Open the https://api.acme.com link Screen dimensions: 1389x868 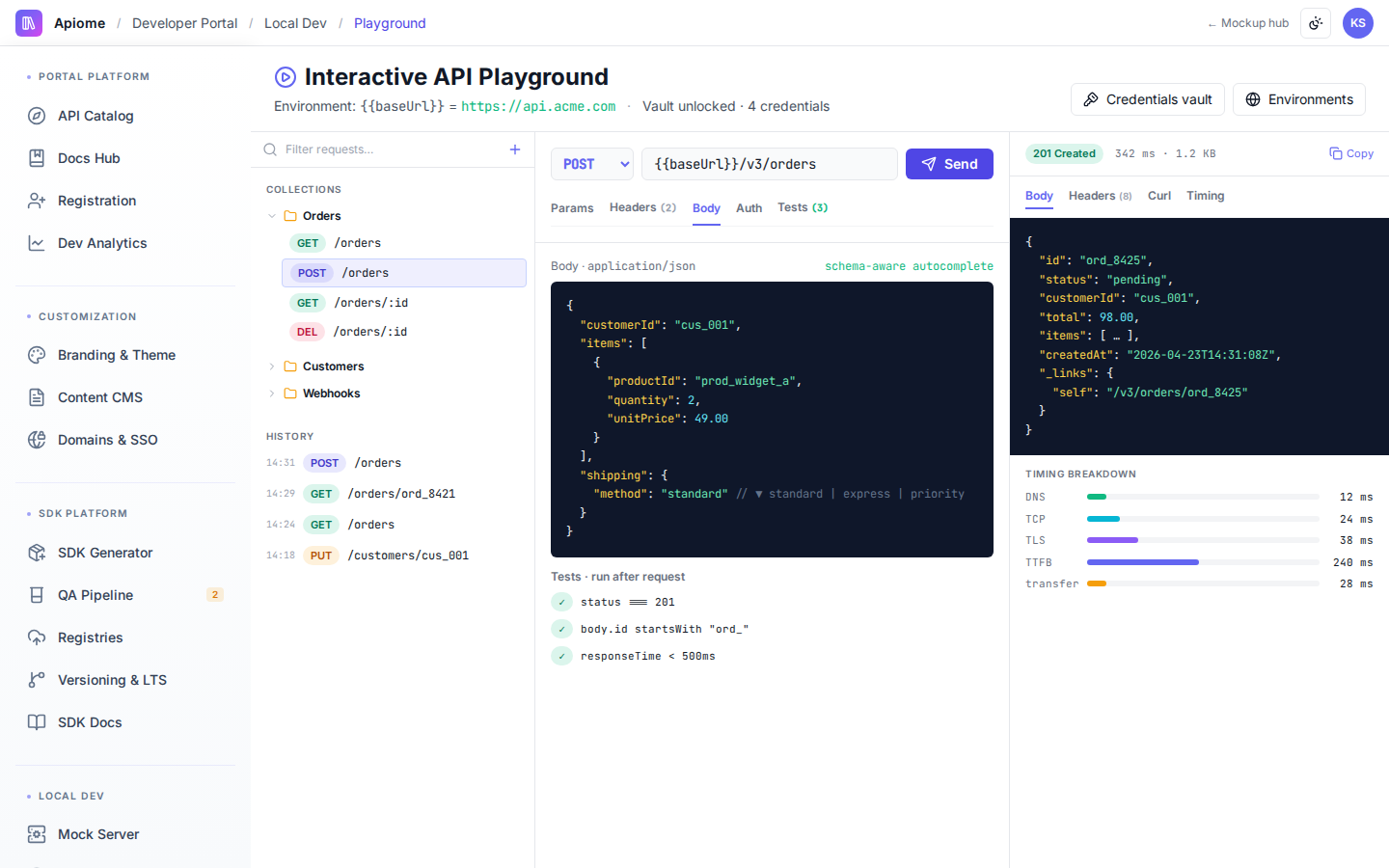click(x=538, y=106)
